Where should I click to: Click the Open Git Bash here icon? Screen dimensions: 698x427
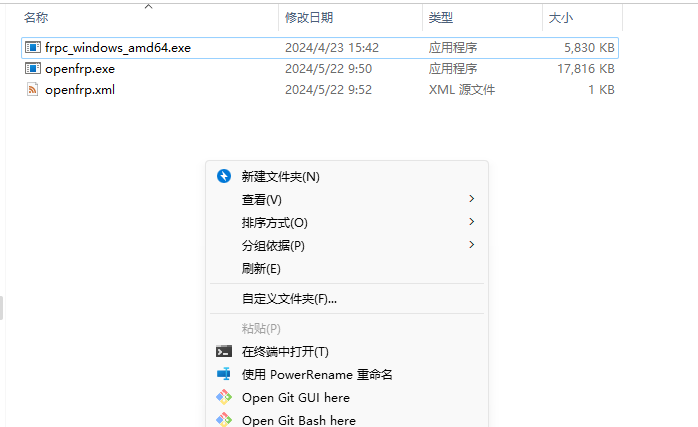(224, 420)
